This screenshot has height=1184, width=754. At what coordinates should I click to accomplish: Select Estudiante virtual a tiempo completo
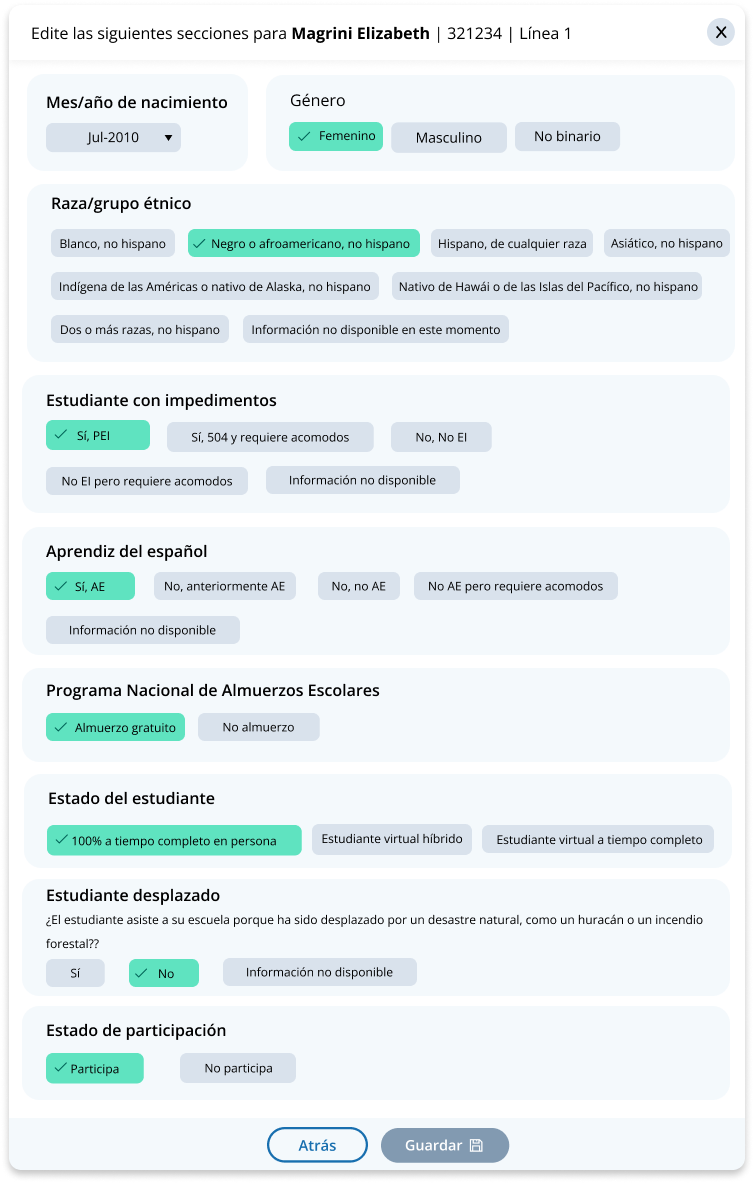[x=598, y=839]
